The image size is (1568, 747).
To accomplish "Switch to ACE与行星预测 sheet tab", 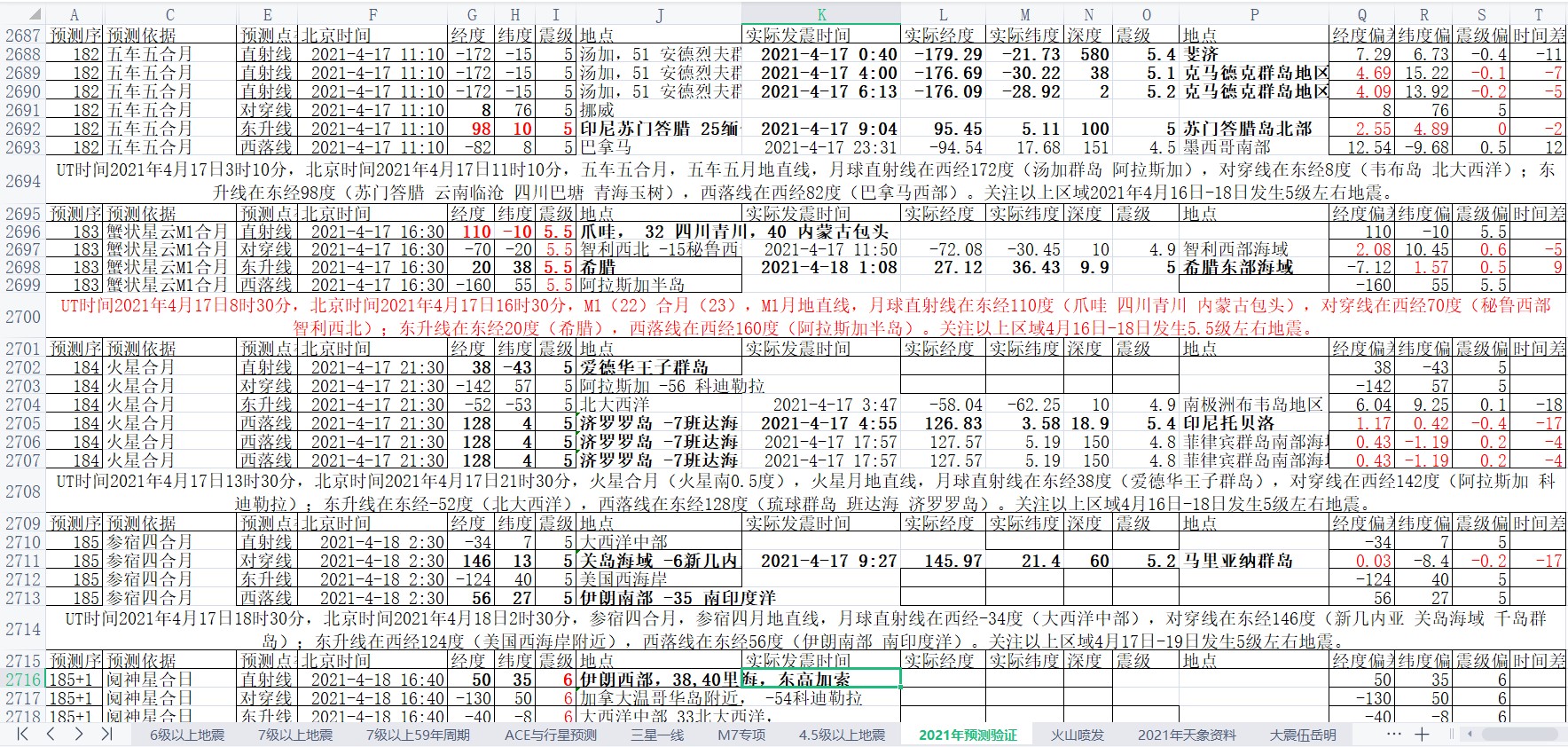I will tap(550, 735).
